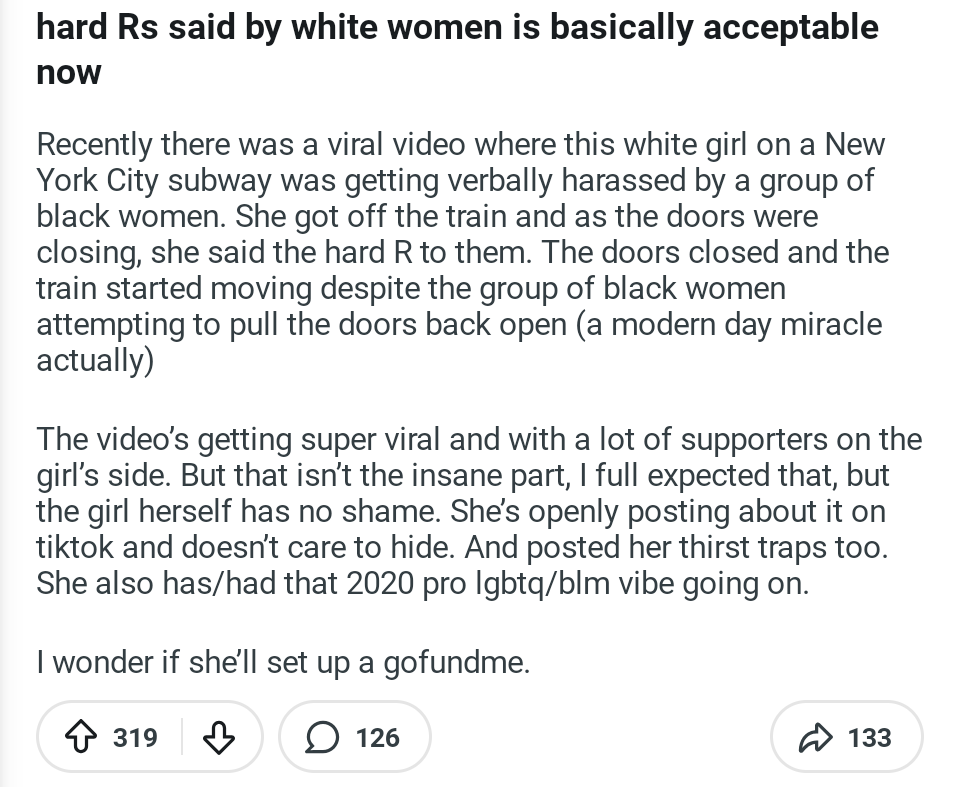Click the gray left edge strip
Image resolution: width=959 pixels, height=787 pixels.
pos(4,400)
